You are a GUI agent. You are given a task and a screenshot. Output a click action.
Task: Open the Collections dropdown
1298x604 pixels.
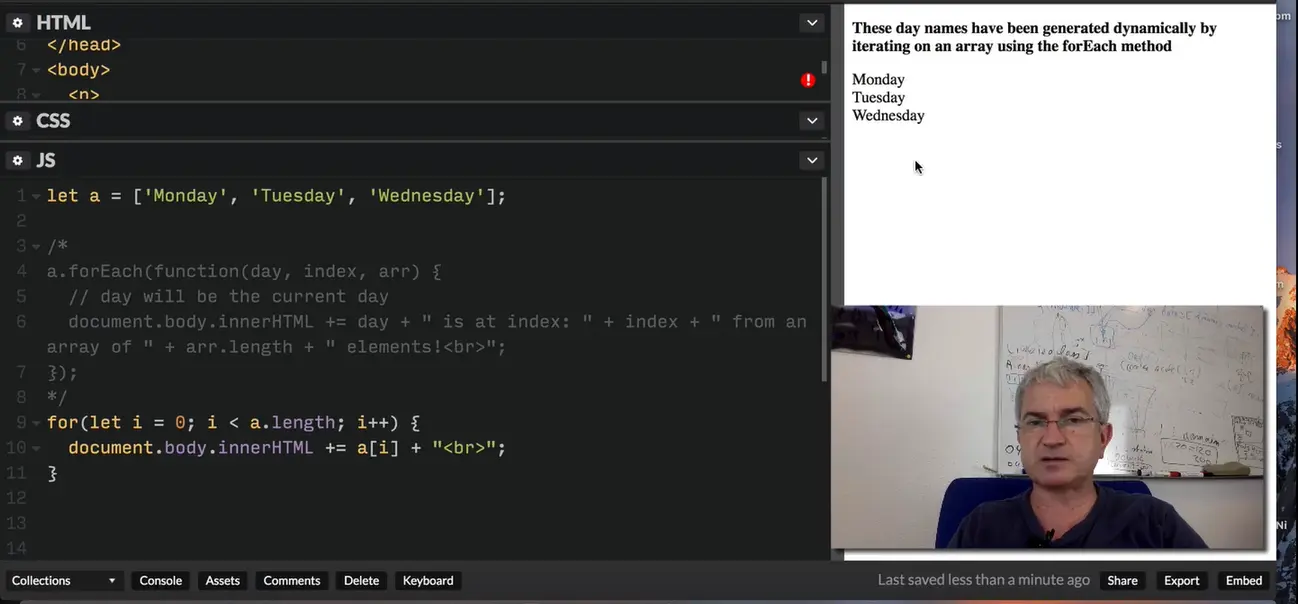tap(64, 580)
